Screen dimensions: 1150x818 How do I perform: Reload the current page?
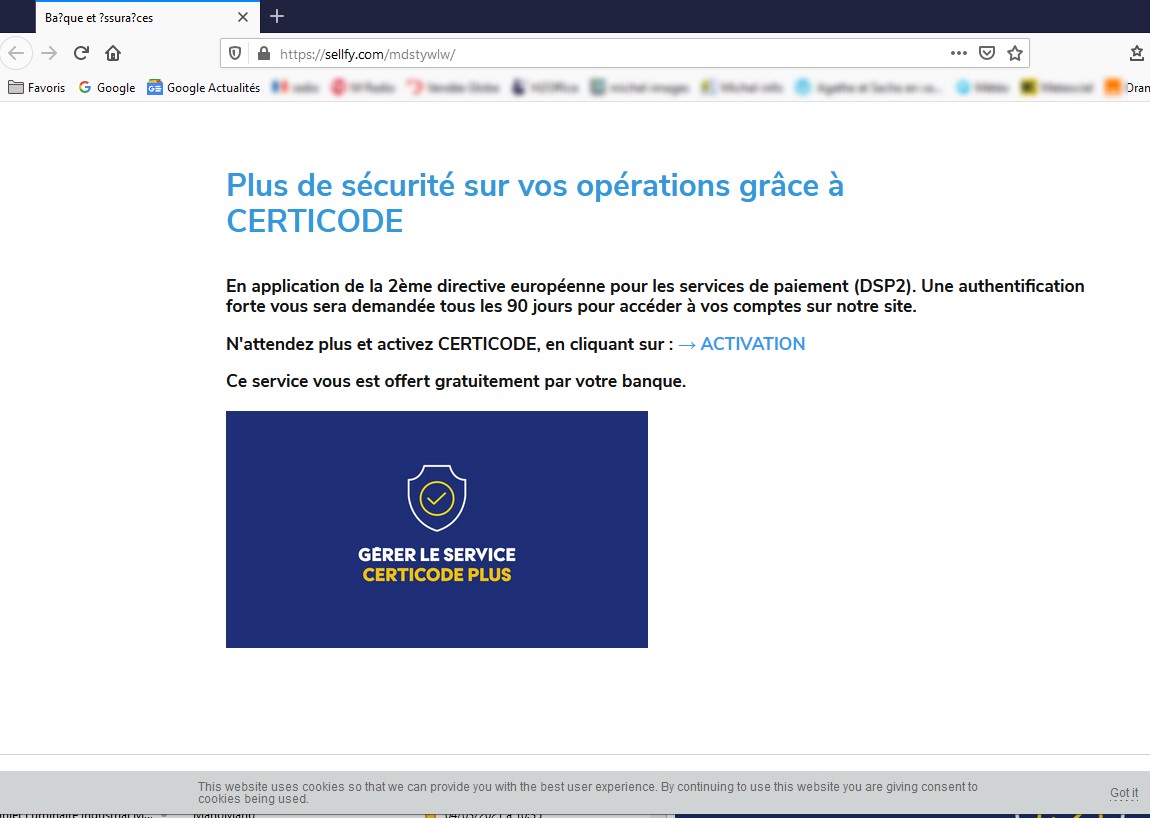81,54
